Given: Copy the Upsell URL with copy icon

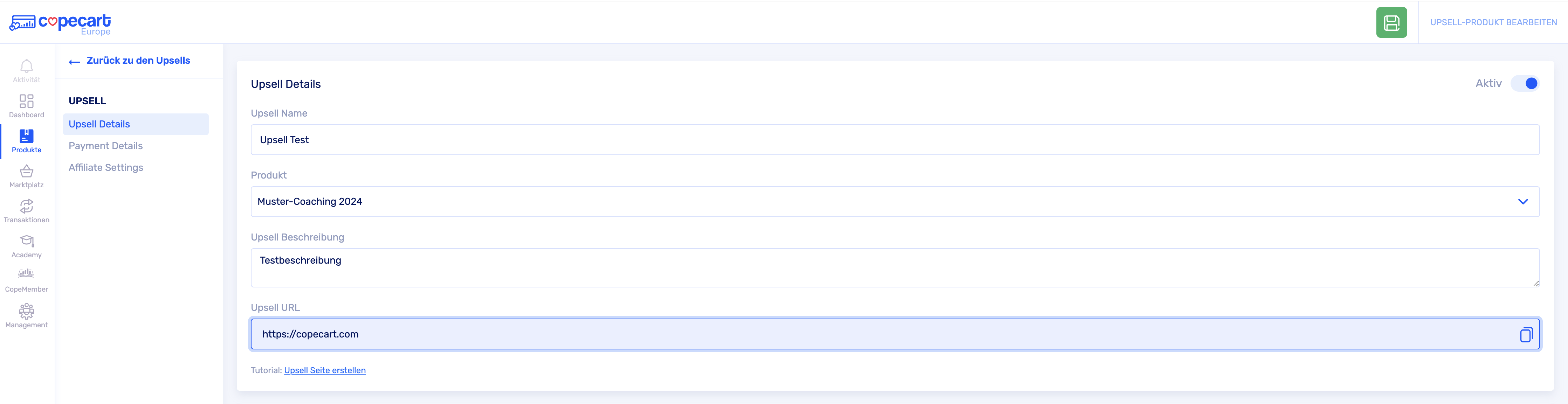Looking at the screenshot, I should pyautogui.click(x=1525, y=335).
